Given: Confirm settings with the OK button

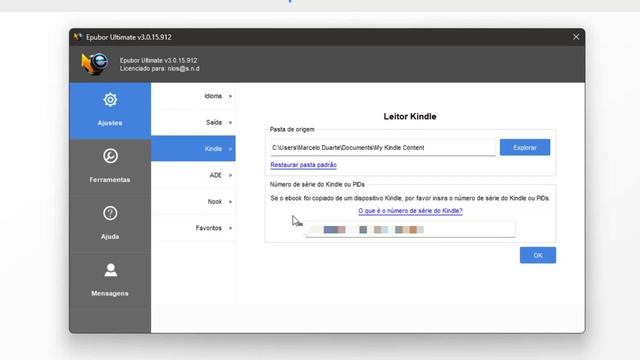Looking at the screenshot, I should (x=538, y=255).
